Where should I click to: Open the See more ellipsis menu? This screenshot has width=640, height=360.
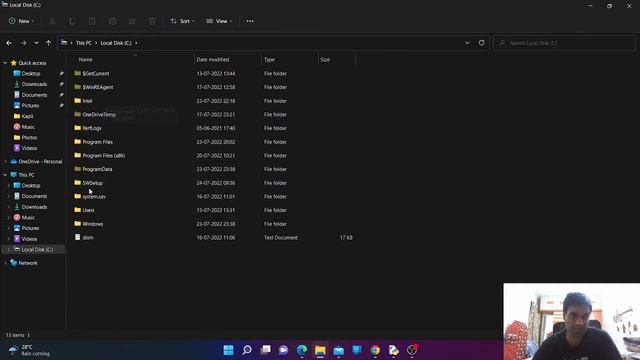point(250,21)
